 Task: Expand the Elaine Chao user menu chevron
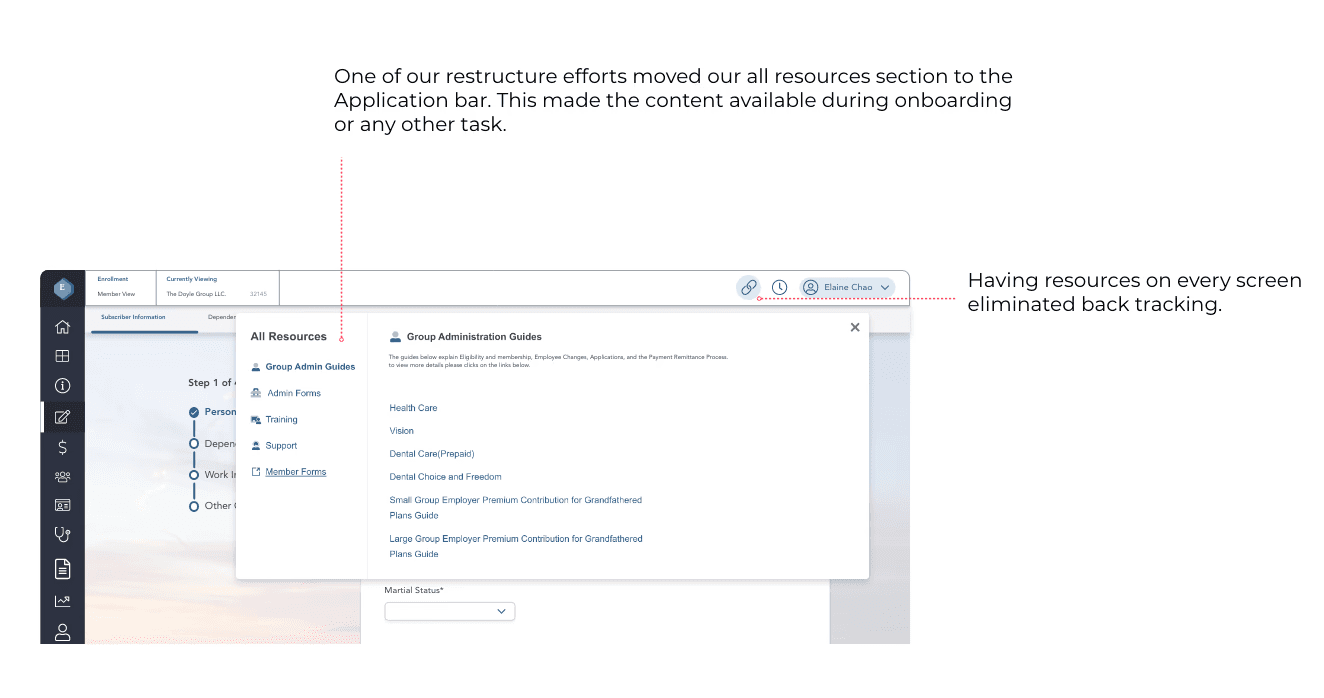point(885,287)
